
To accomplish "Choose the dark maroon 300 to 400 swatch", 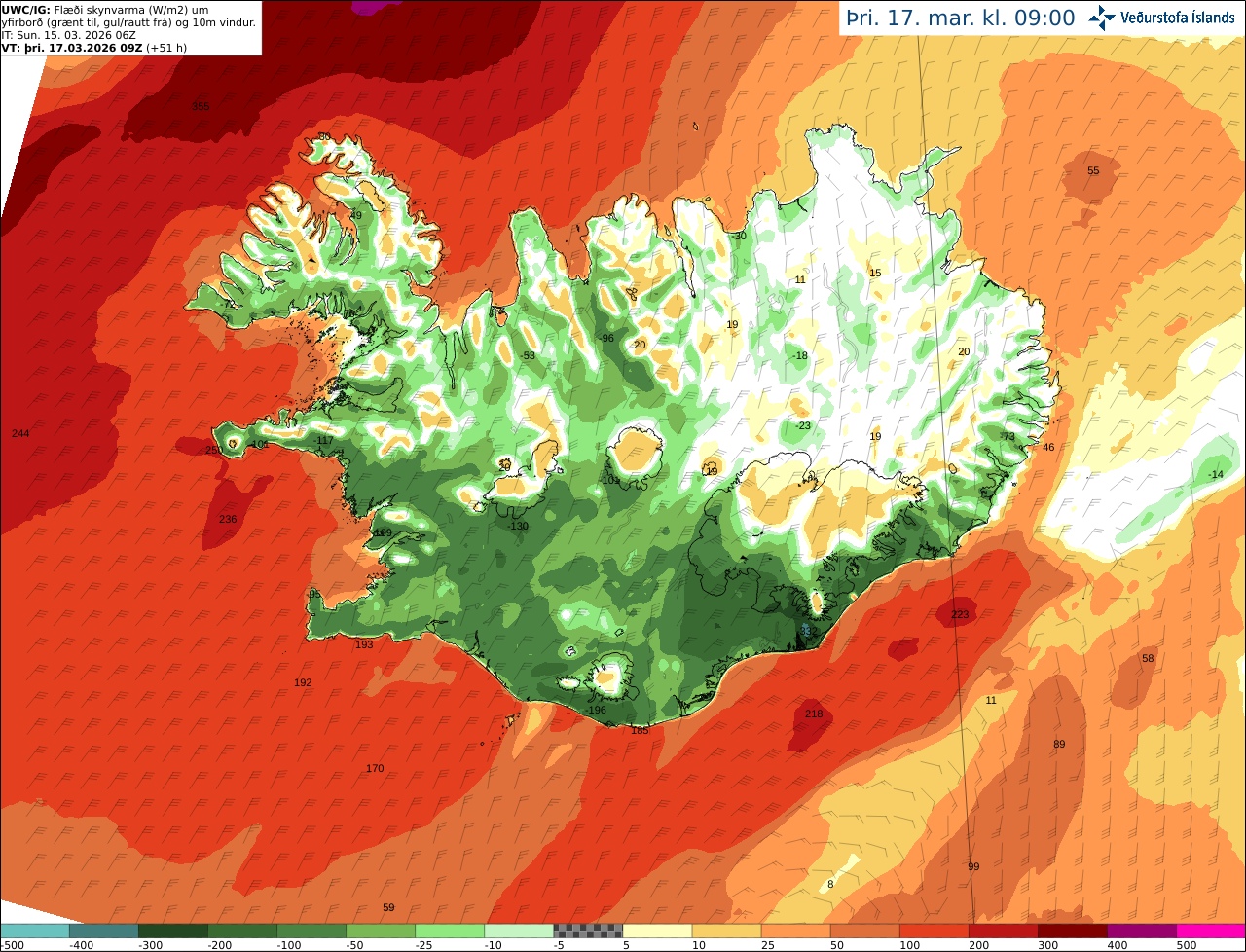I will pos(1072,931).
